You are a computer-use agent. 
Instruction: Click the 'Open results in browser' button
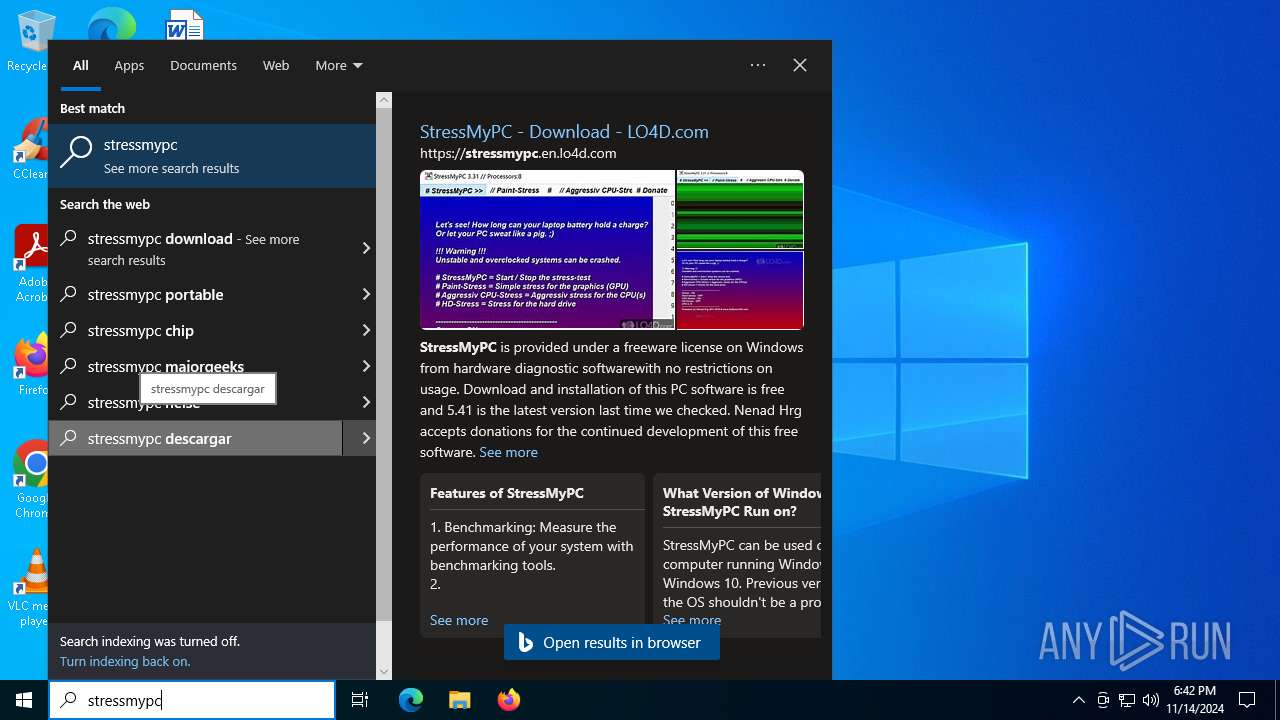pos(612,643)
